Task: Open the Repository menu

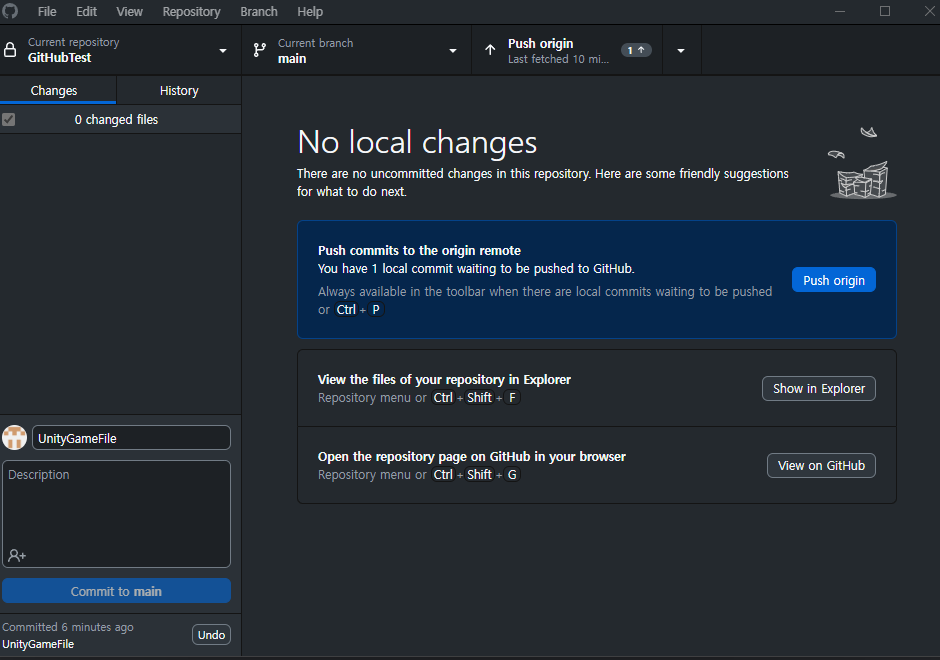Action: point(191,11)
